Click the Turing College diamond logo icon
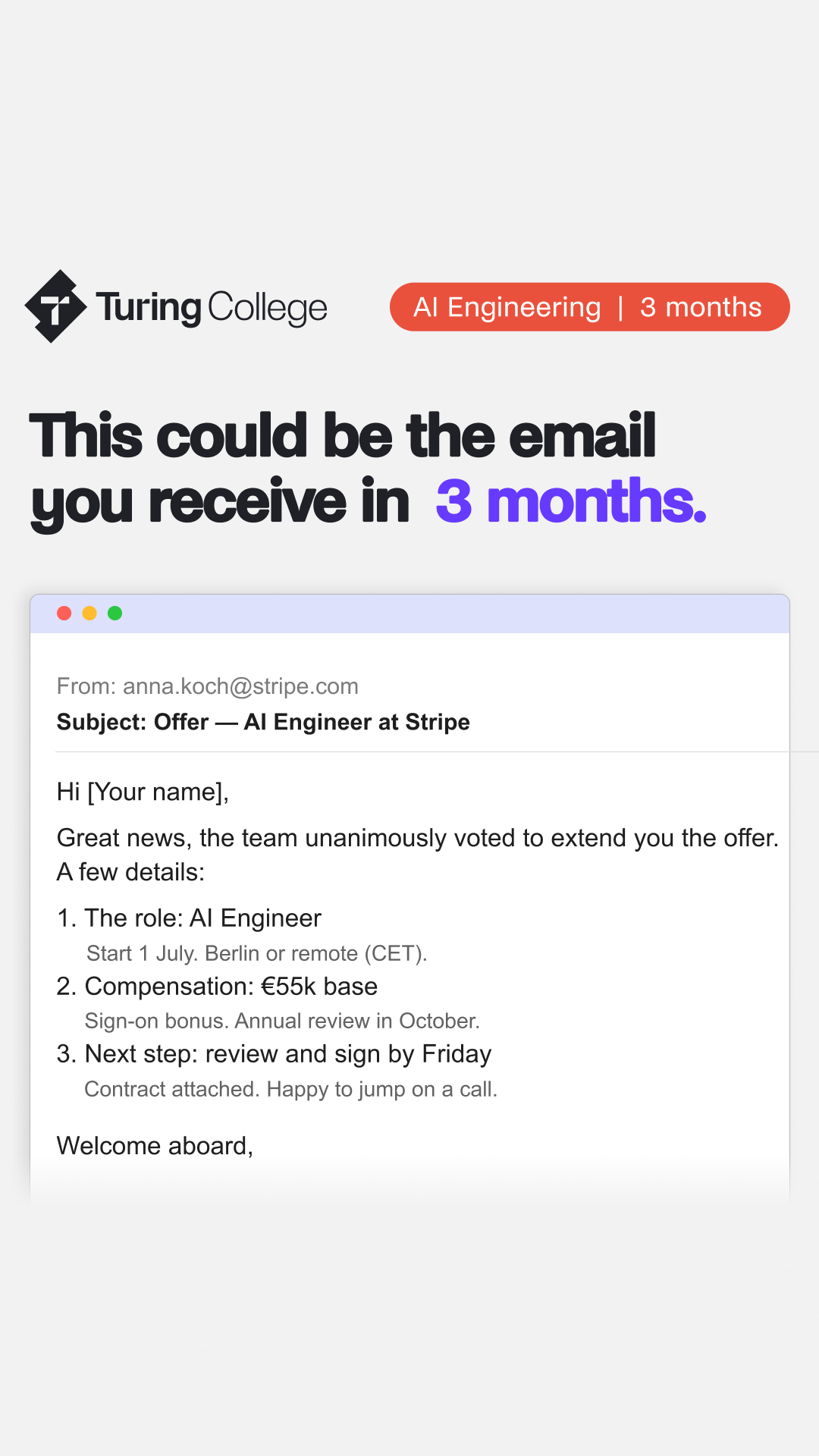 click(x=55, y=306)
